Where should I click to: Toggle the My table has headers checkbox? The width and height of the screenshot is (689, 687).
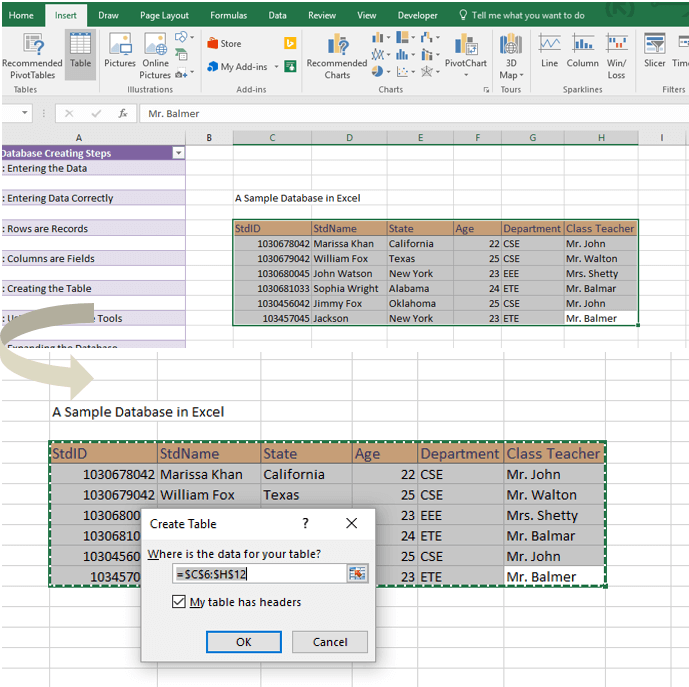(179, 602)
